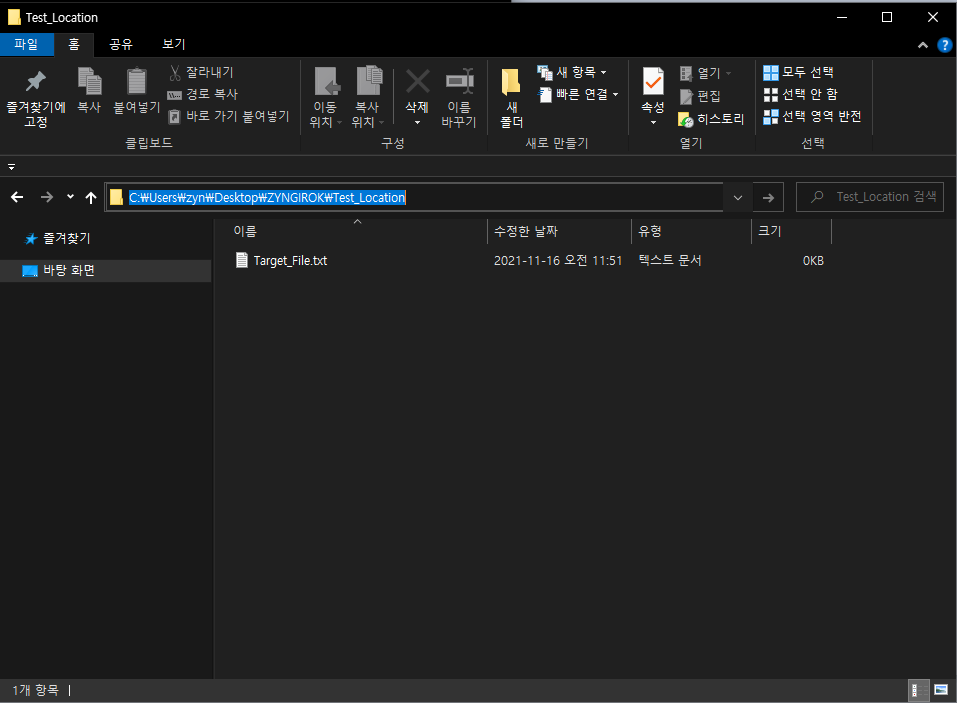
Task: Sort by 크기 (Size) column header
Action: coord(770,231)
